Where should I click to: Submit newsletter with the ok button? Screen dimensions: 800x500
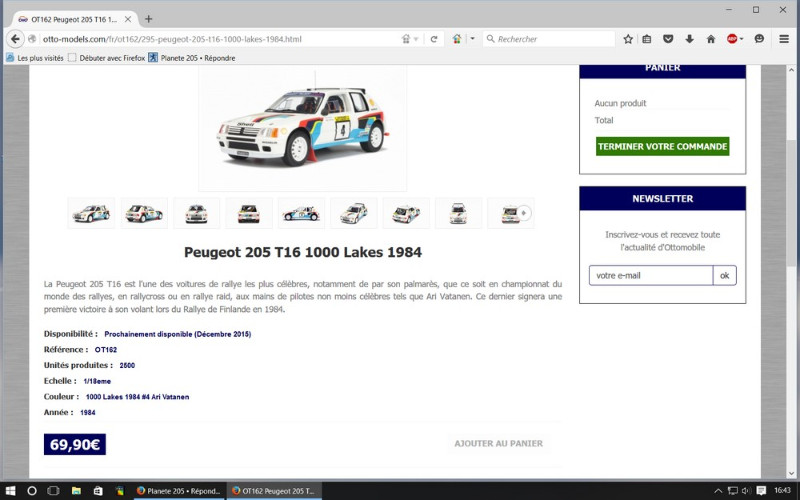point(724,276)
